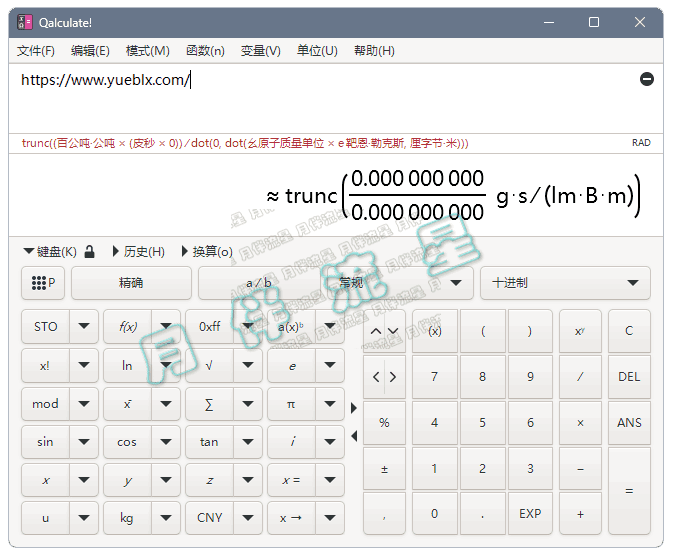The image size is (673, 557).
Task: Click the CNY currency button
Action: point(209,518)
